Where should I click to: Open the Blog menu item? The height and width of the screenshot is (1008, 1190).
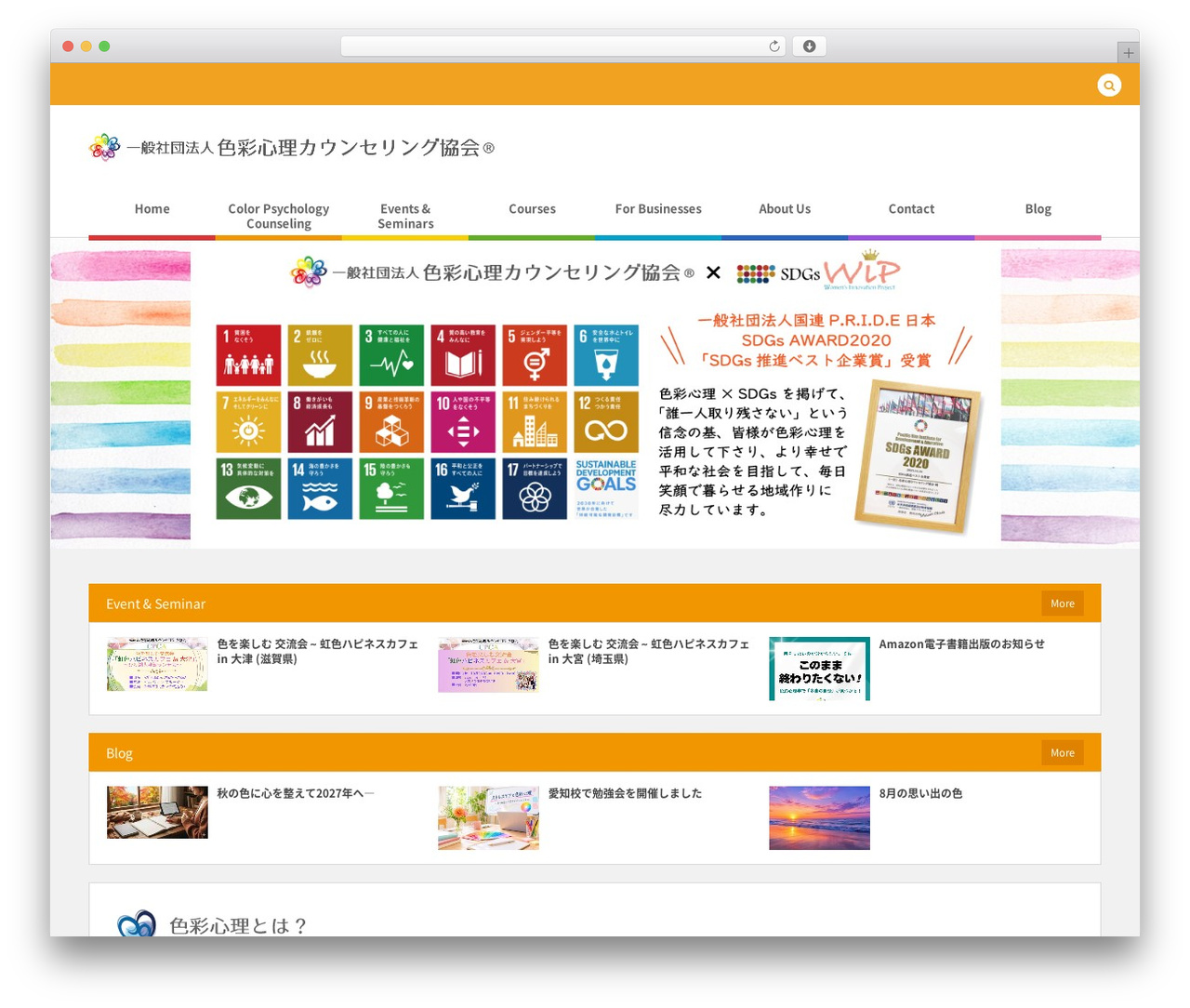click(x=1038, y=209)
